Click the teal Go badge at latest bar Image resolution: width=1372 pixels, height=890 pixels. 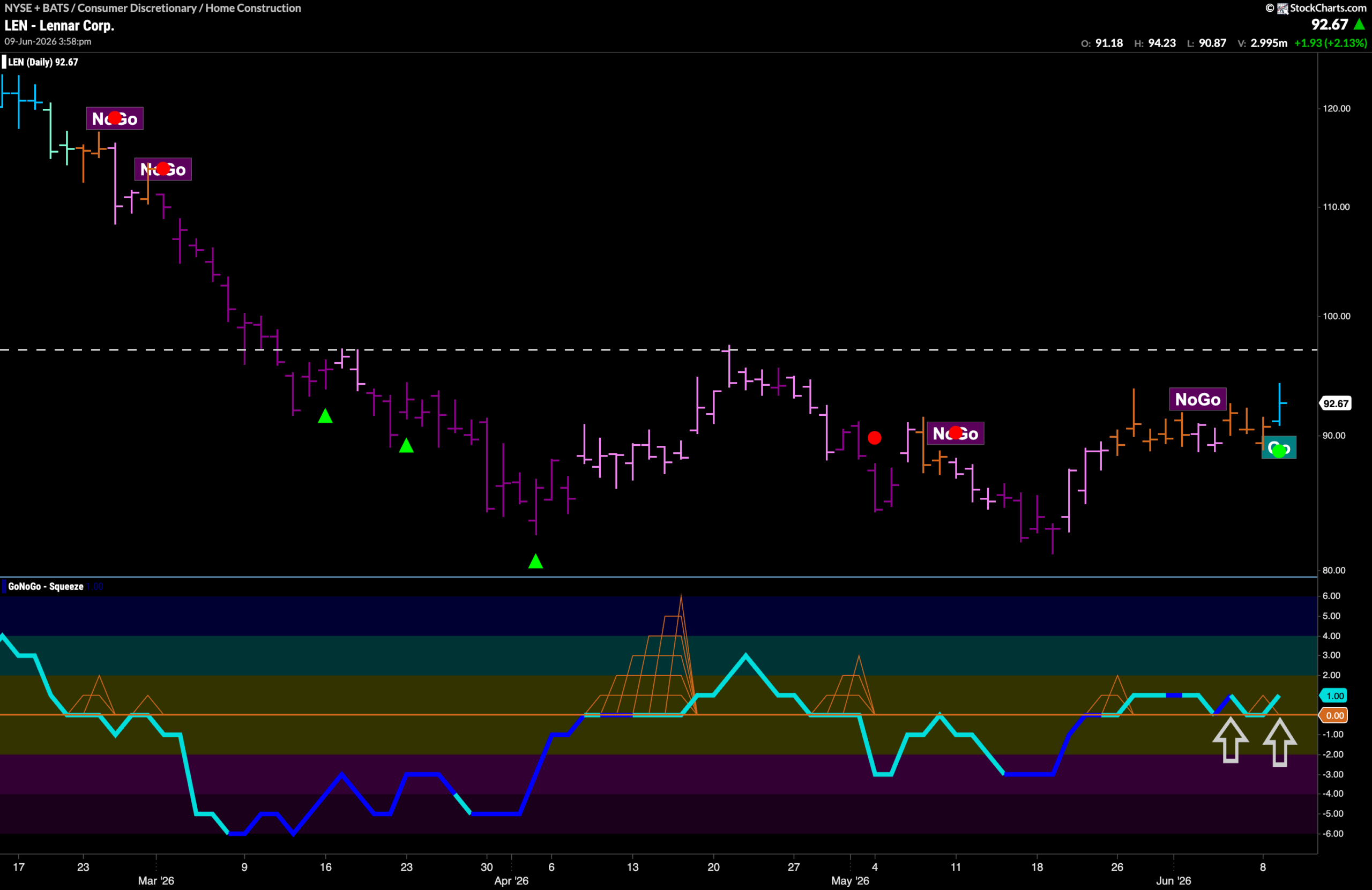pyautogui.click(x=1279, y=448)
